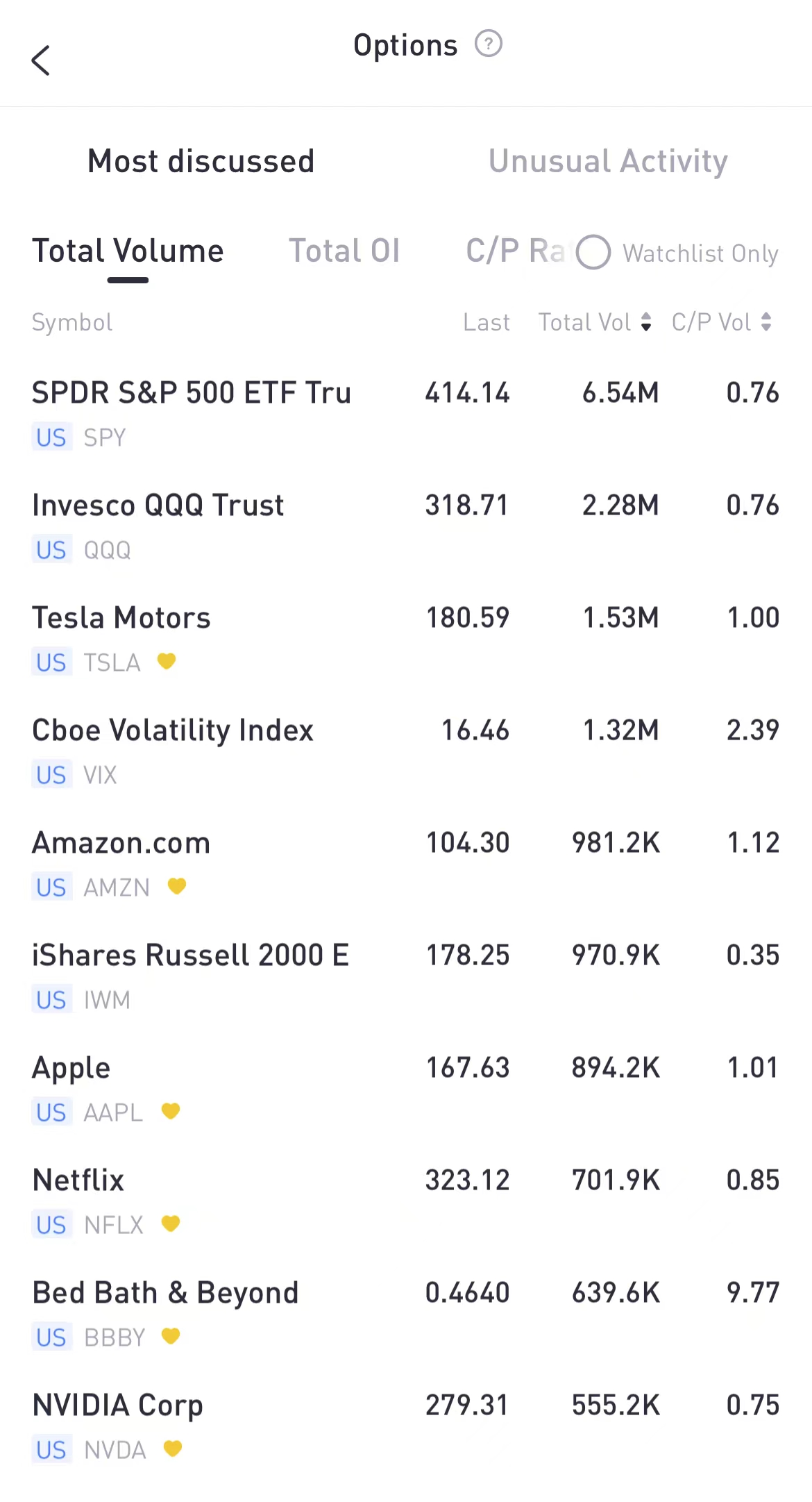
Task: Tap the yellow heart beside BBBY
Action: (171, 1336)
